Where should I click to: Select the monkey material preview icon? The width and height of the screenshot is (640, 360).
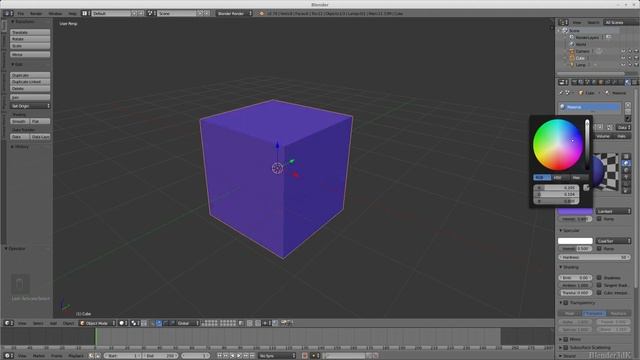pos(627,177)
